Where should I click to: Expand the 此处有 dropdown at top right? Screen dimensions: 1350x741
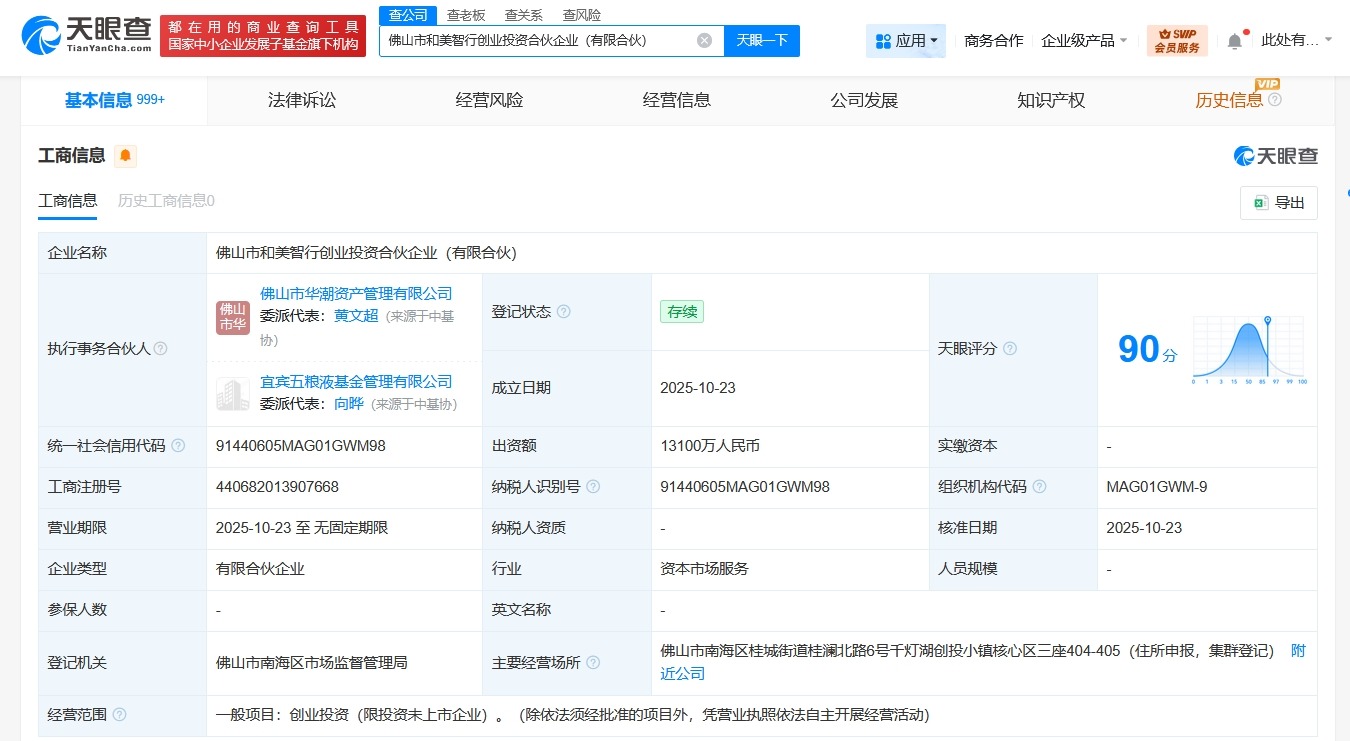tap(1295, 40)
